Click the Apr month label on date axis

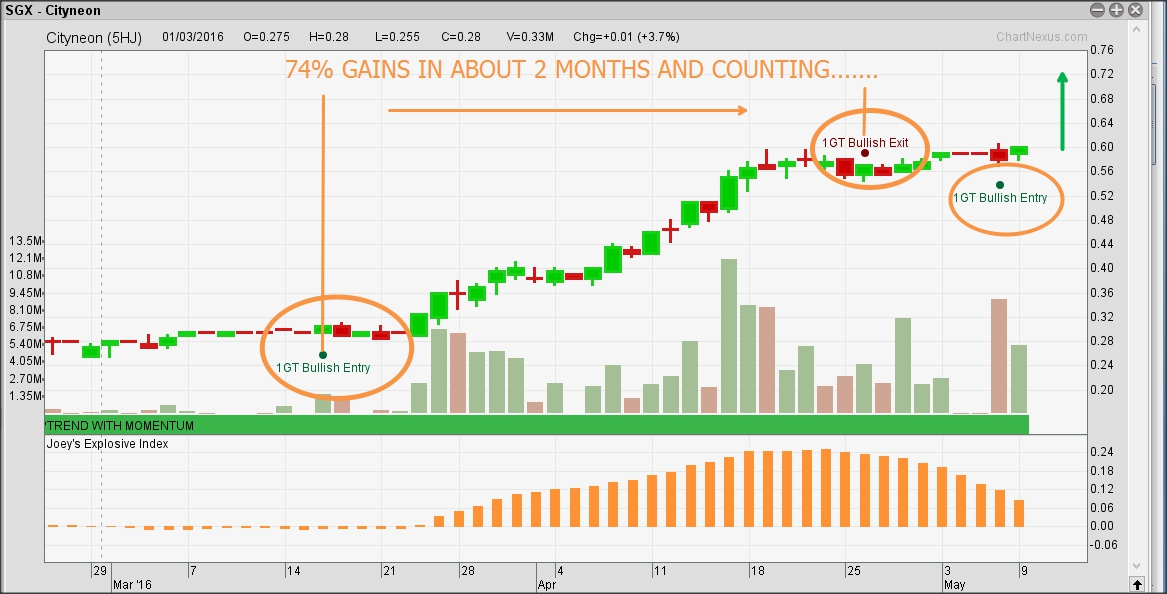(x=546, y=585)
